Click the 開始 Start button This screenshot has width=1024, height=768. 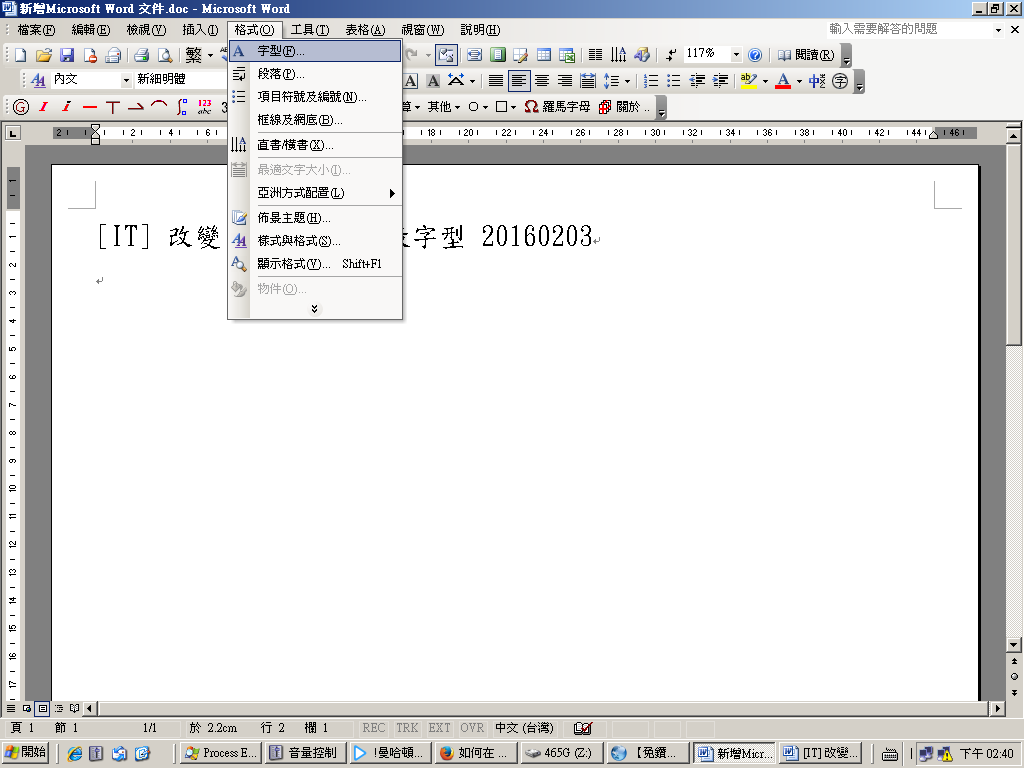coord(26,752)
